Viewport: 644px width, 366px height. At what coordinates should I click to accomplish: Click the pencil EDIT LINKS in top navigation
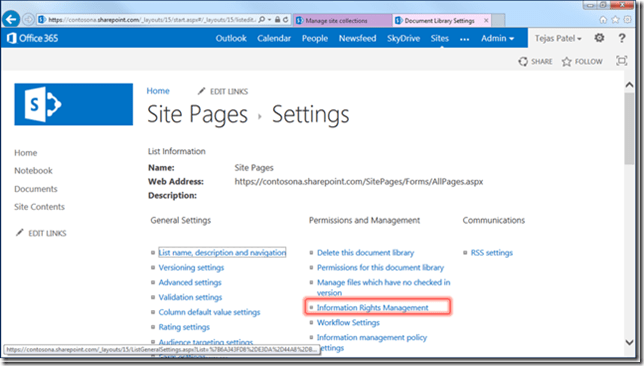223,91
